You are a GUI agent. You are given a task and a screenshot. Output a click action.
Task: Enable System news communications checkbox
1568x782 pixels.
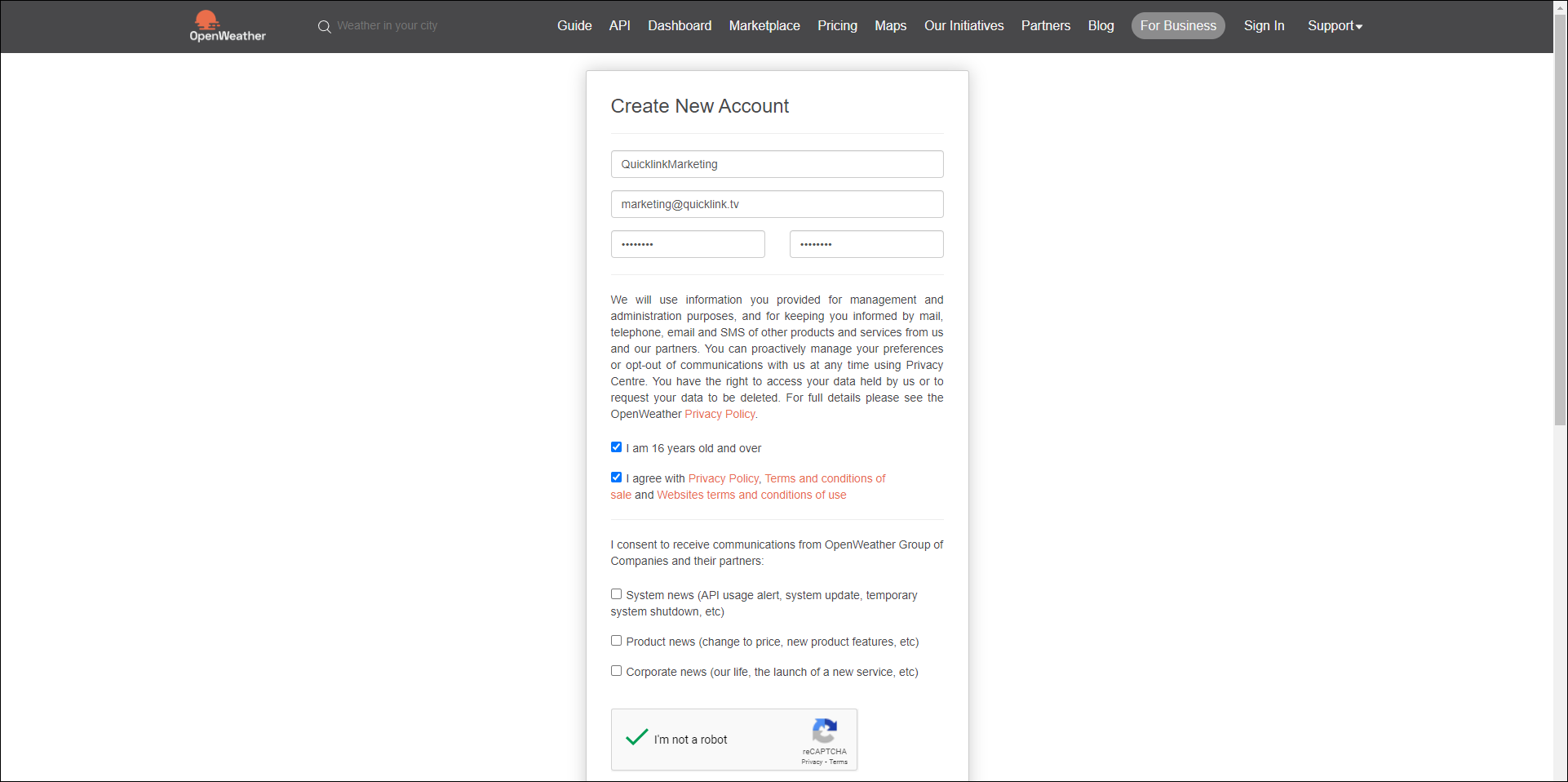(616, 594)
